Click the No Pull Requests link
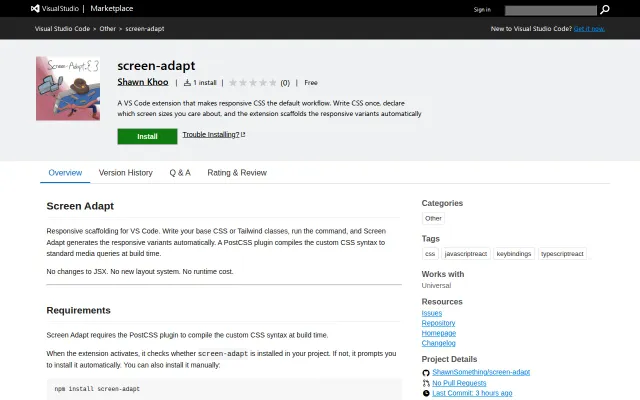The width and height of the screenshot is (640, 400). [x=459, y=383]
